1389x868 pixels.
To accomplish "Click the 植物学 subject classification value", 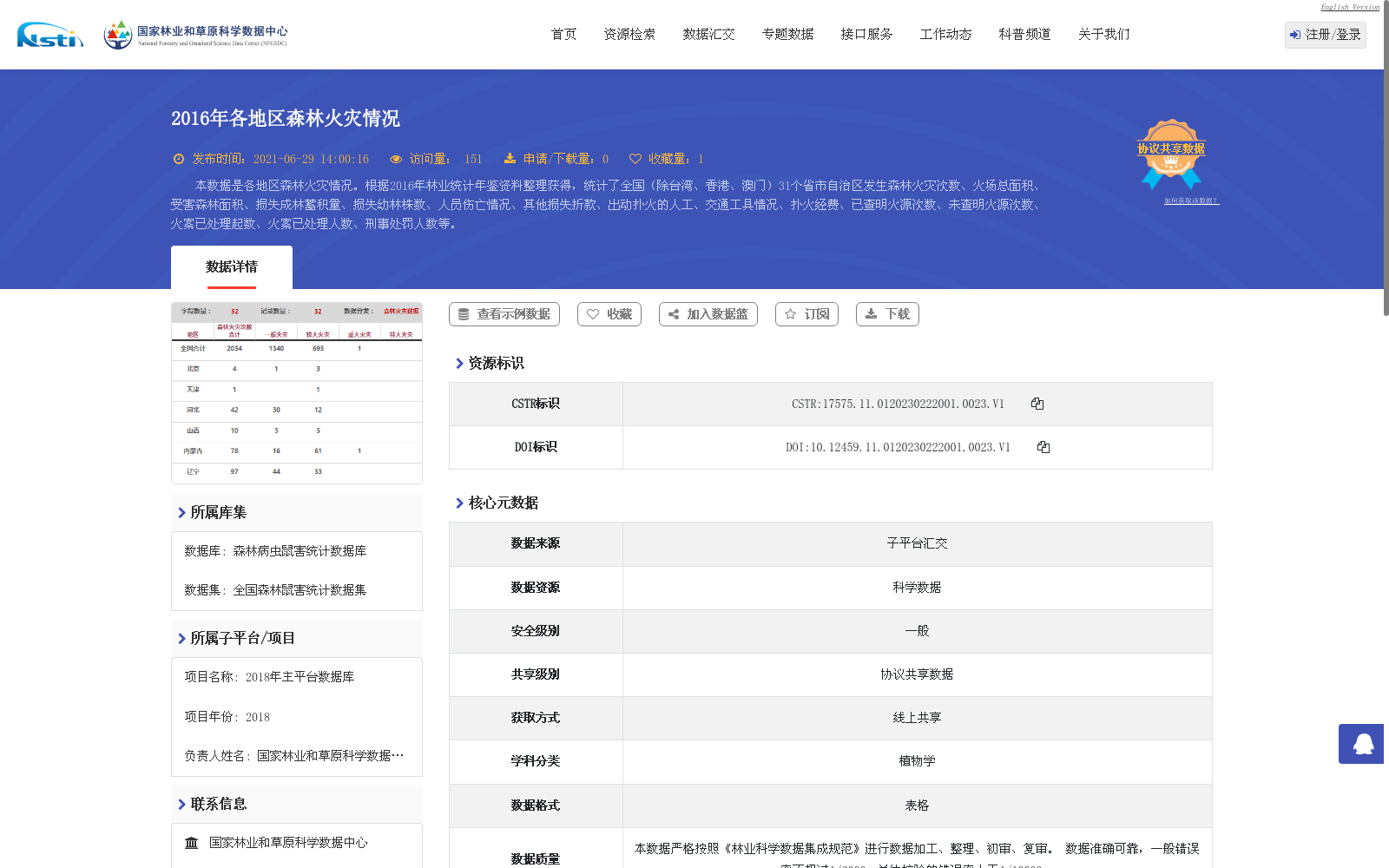I will (x=917, y=761).
